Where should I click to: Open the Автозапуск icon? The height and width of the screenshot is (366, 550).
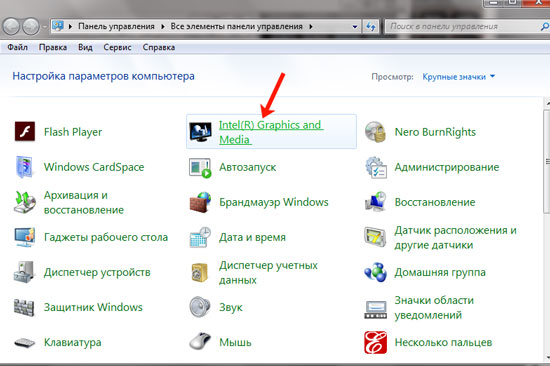[200, 167]
